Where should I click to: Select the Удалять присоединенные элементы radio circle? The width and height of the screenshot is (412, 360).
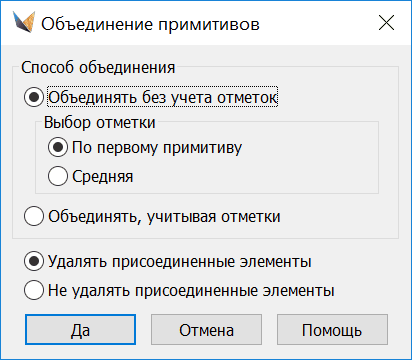coord(34,261)
